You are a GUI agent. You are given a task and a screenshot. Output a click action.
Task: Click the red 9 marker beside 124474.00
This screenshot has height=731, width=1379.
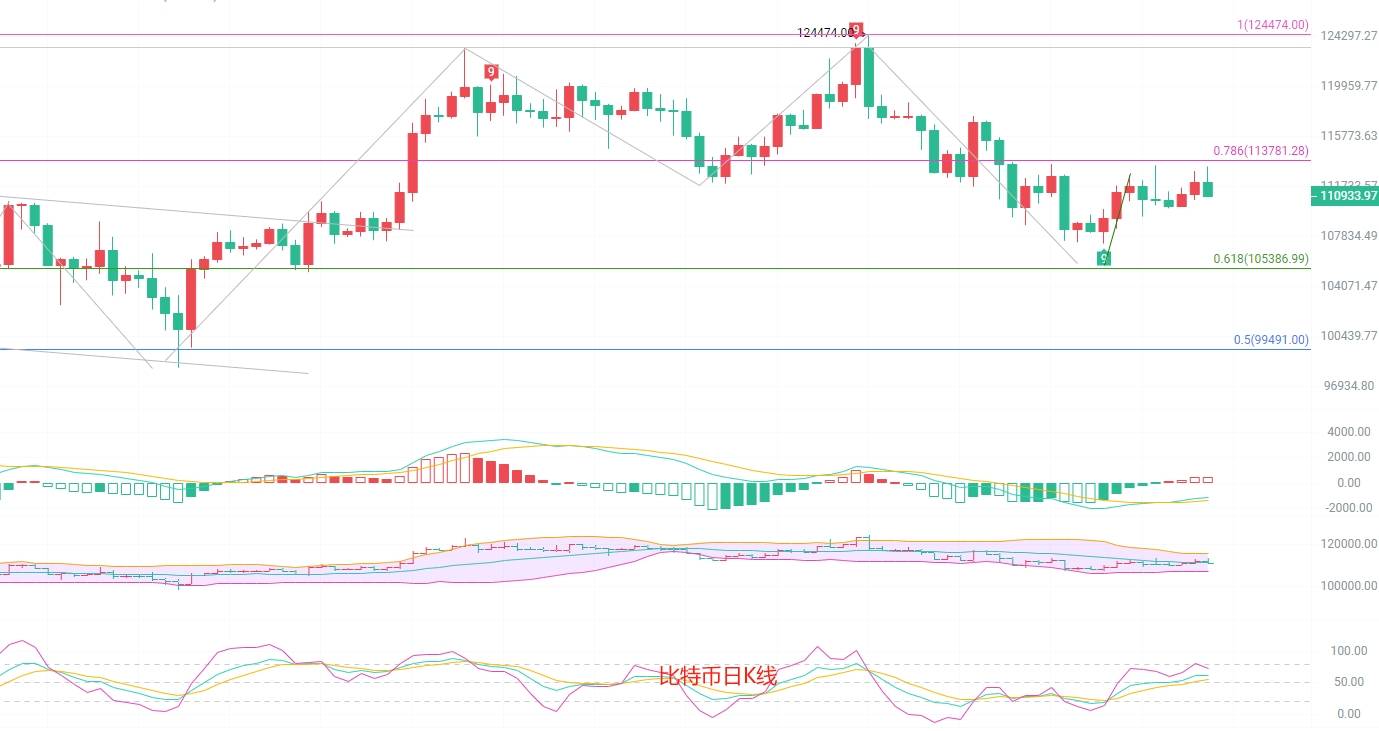point(856,29)
